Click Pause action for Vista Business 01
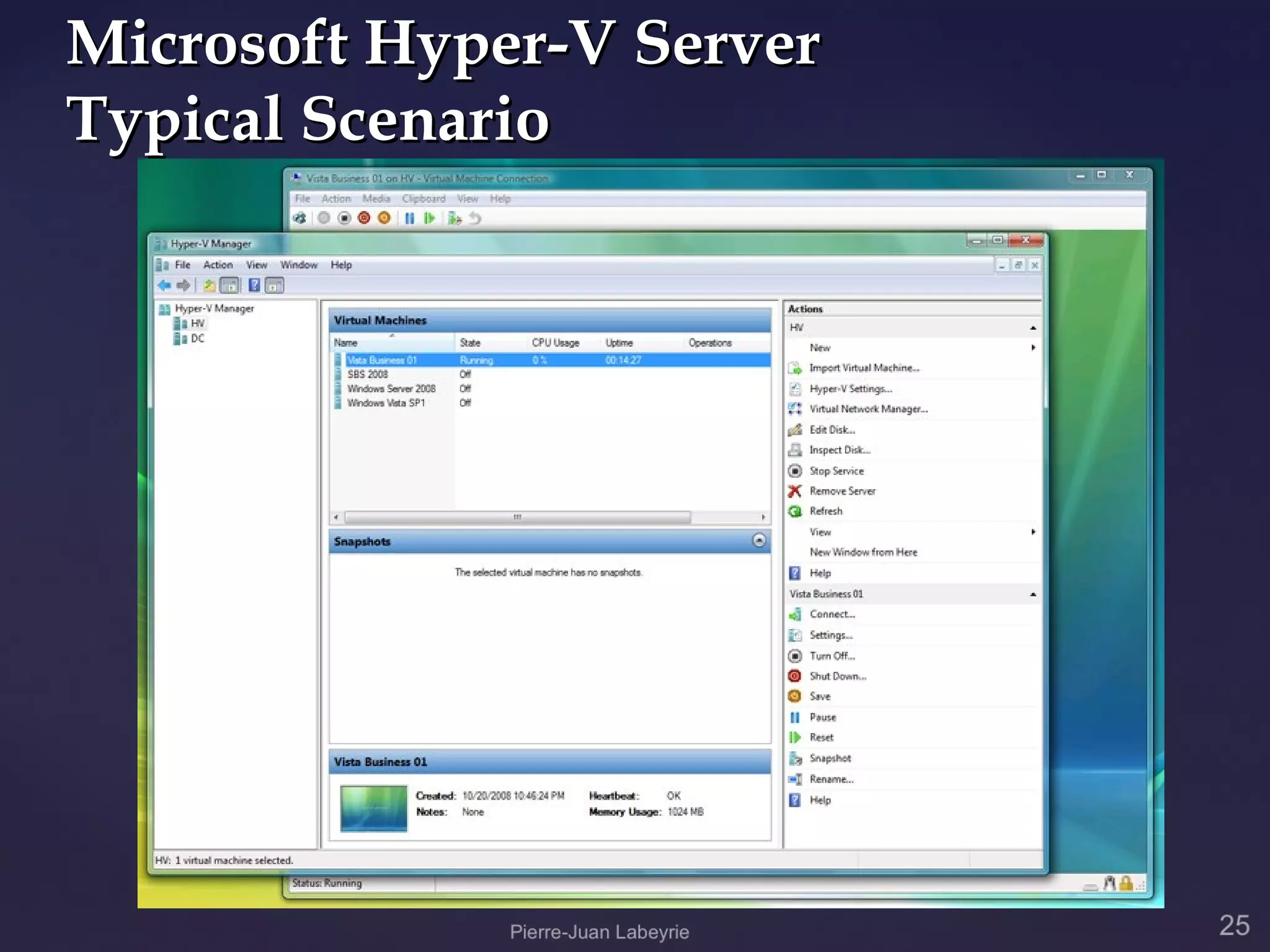The image size is (1270, 952). point(823,717)
